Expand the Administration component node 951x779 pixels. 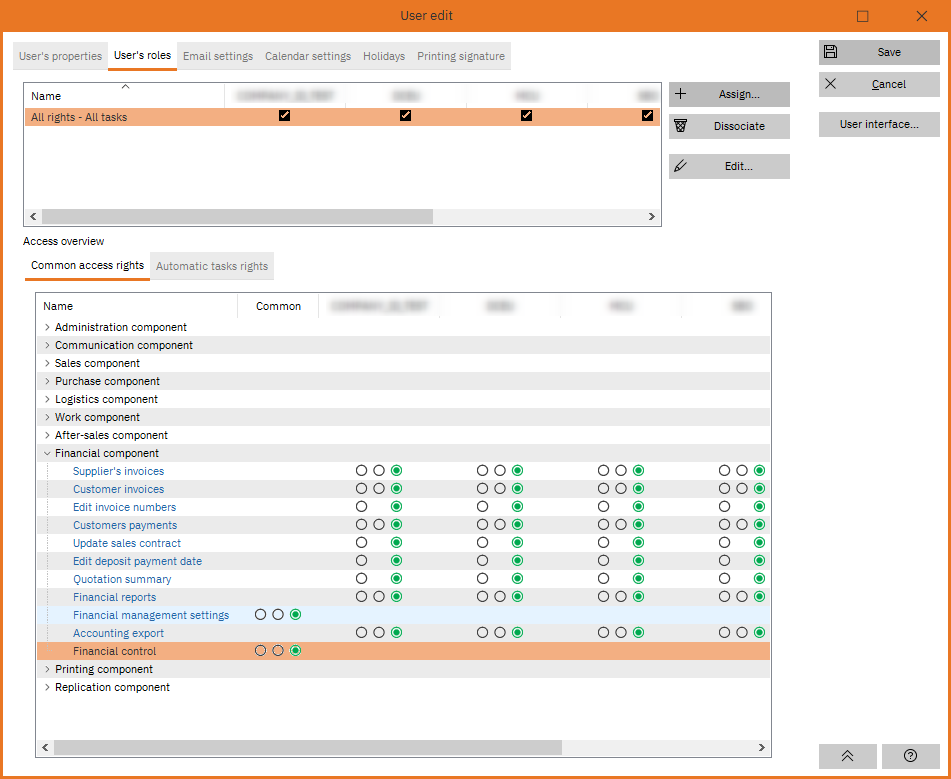[47, 327]
